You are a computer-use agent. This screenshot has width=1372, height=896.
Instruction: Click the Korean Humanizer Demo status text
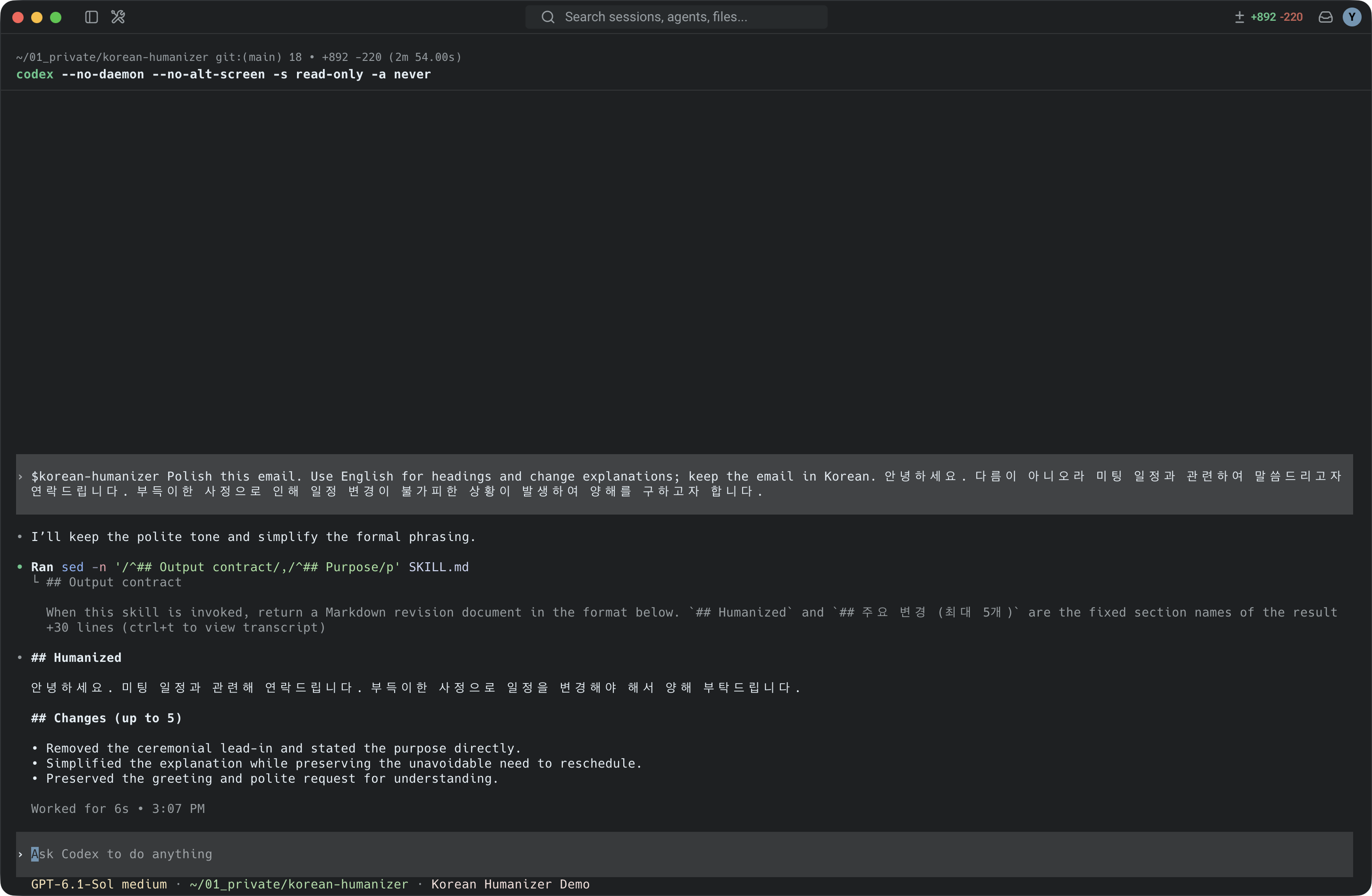tap(510, 884)
